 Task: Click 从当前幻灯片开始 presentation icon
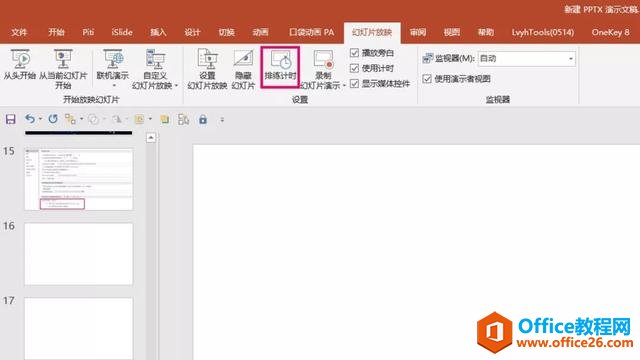63,59
